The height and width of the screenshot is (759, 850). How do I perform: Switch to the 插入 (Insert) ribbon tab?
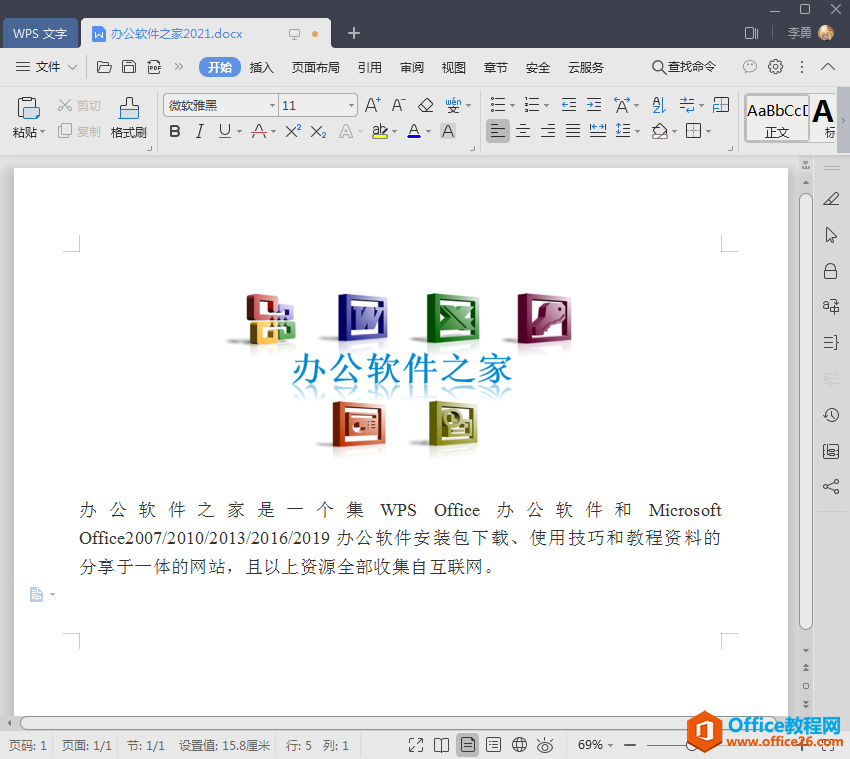click(261, 67)
